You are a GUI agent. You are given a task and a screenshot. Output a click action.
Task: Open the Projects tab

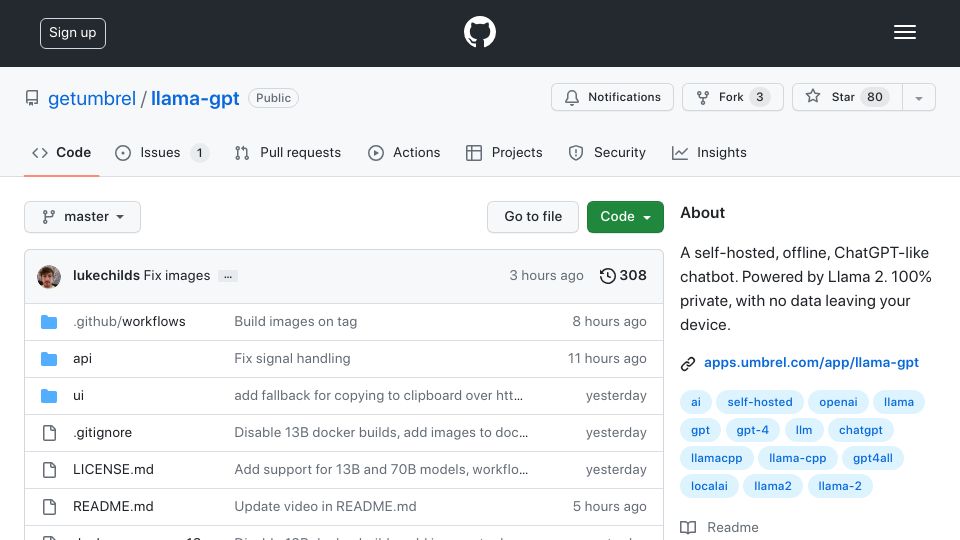(504, 152)
